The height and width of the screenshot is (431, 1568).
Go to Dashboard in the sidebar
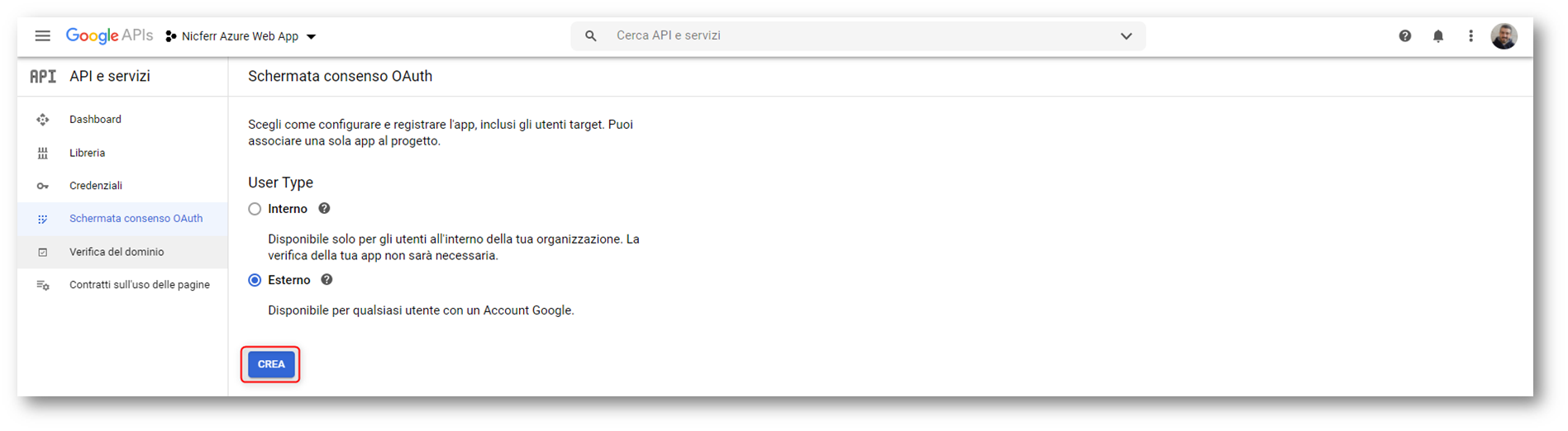click(x=95, y=120)
